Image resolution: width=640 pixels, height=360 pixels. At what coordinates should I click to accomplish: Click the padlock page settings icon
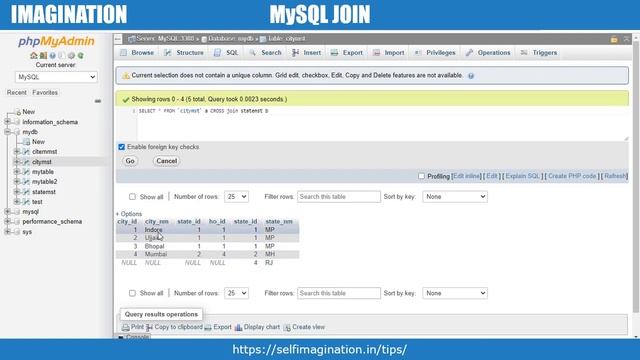tap(614, 39)
